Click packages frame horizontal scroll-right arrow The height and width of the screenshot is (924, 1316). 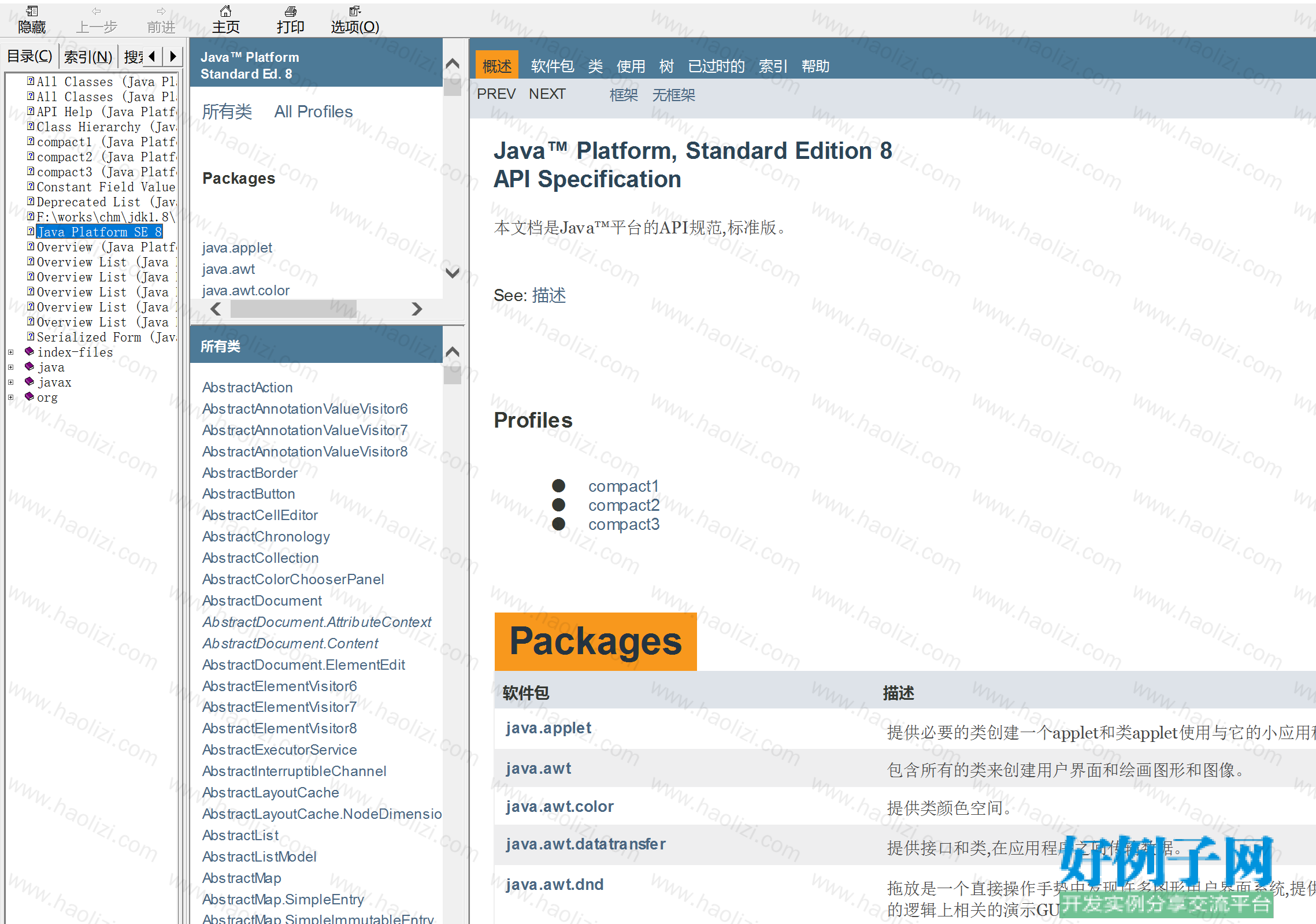(417, 309)
